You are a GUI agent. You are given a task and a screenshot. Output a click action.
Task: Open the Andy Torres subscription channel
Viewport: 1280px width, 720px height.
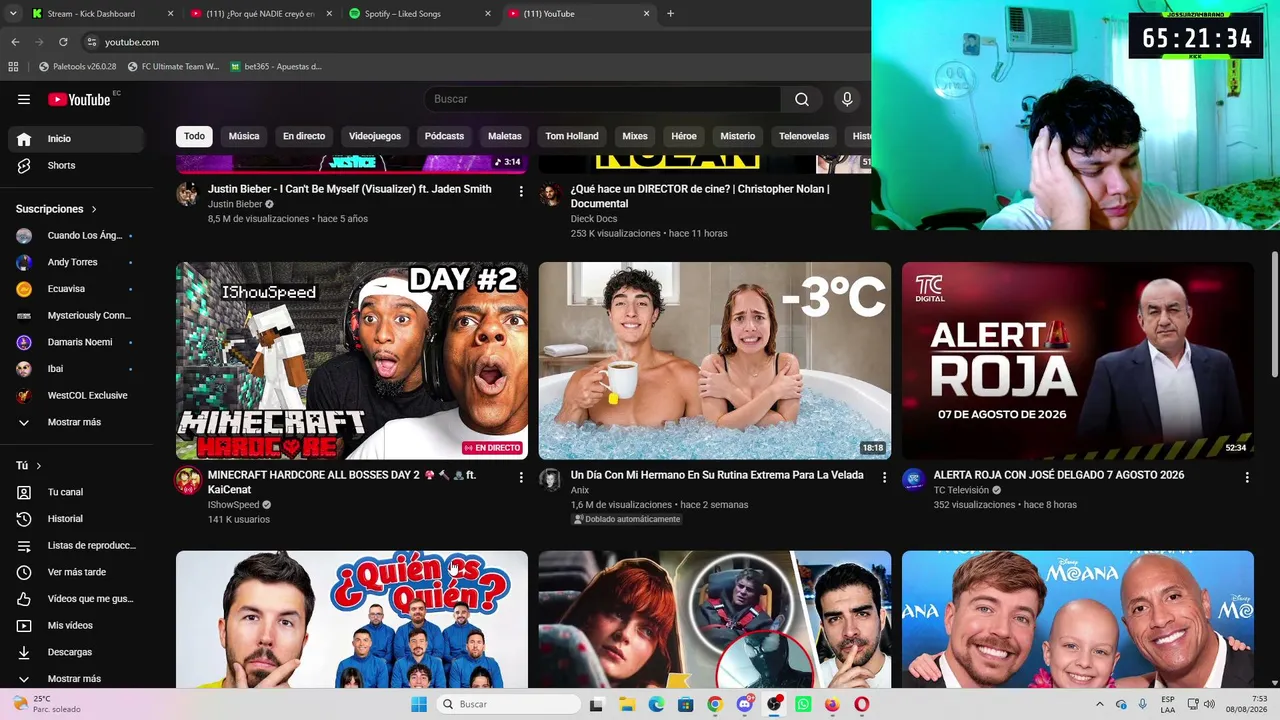76,262
